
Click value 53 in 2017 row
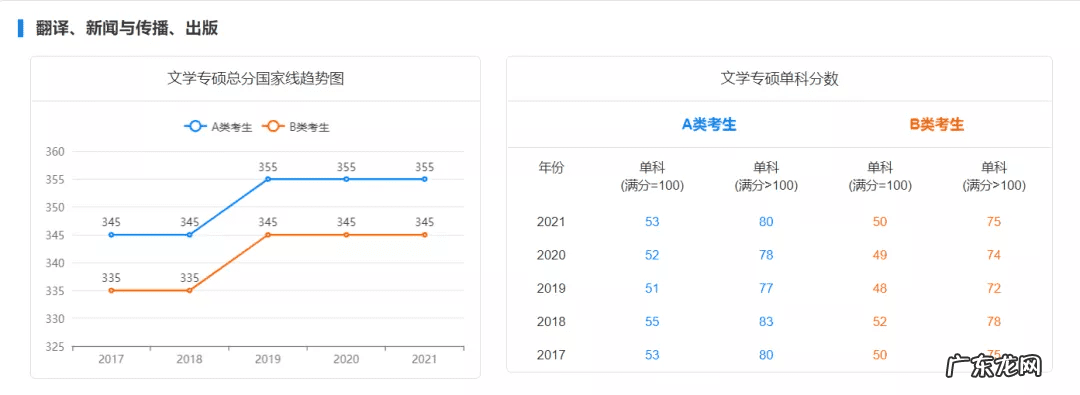[652, 355]
